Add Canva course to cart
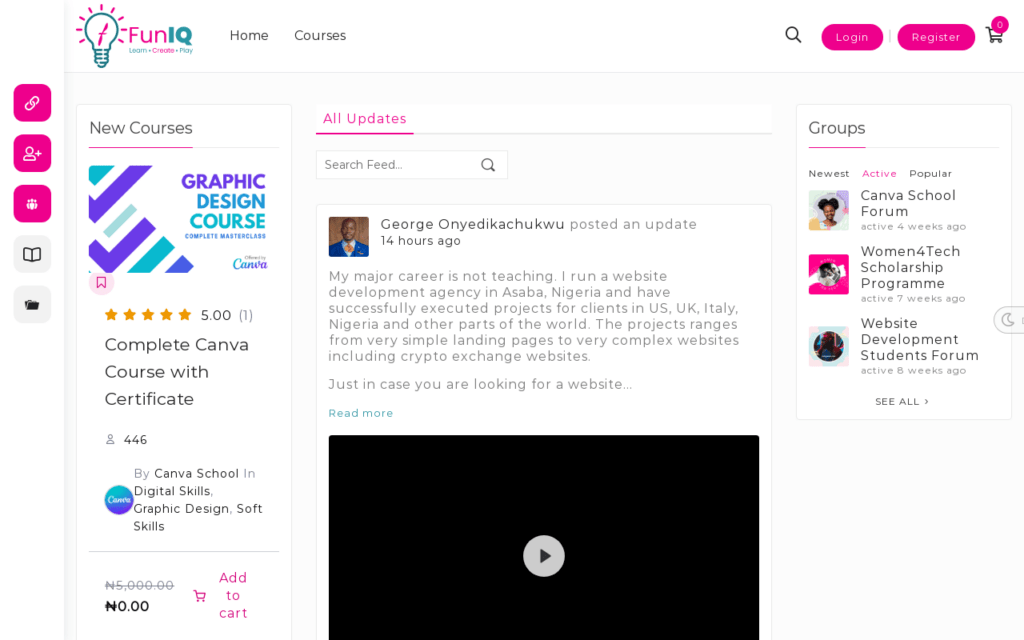The image size is (1024, 640). [221, 596]
